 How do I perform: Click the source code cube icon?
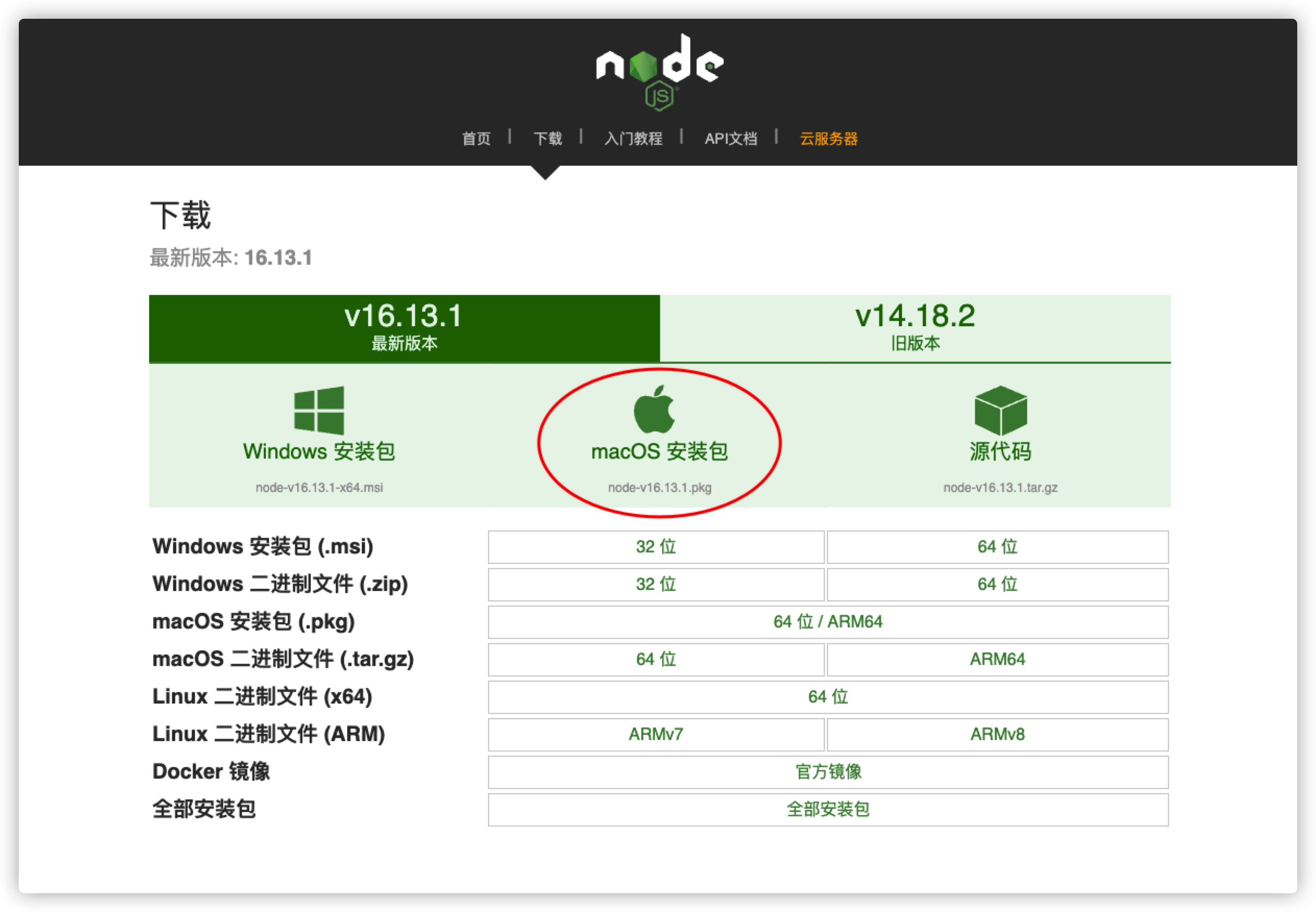pos(1001,410)
